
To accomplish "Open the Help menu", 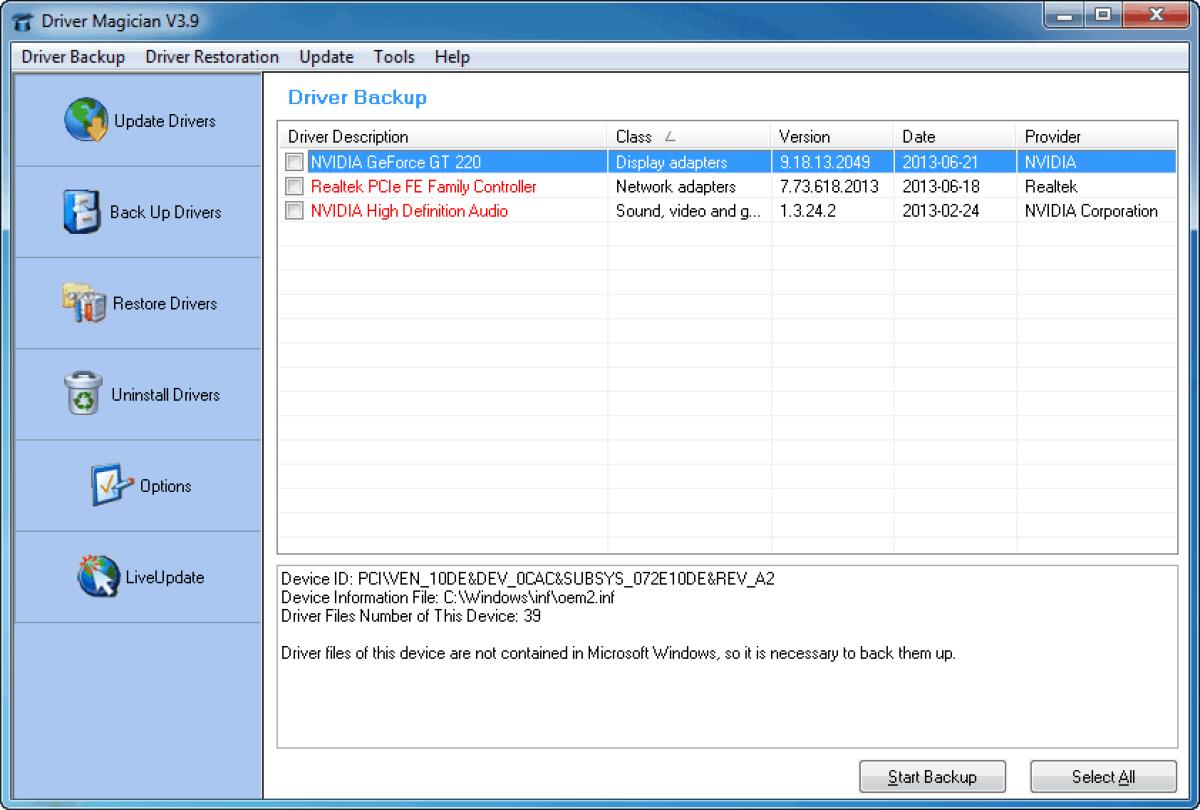I will pyautogui.click(x=452, y=57).
